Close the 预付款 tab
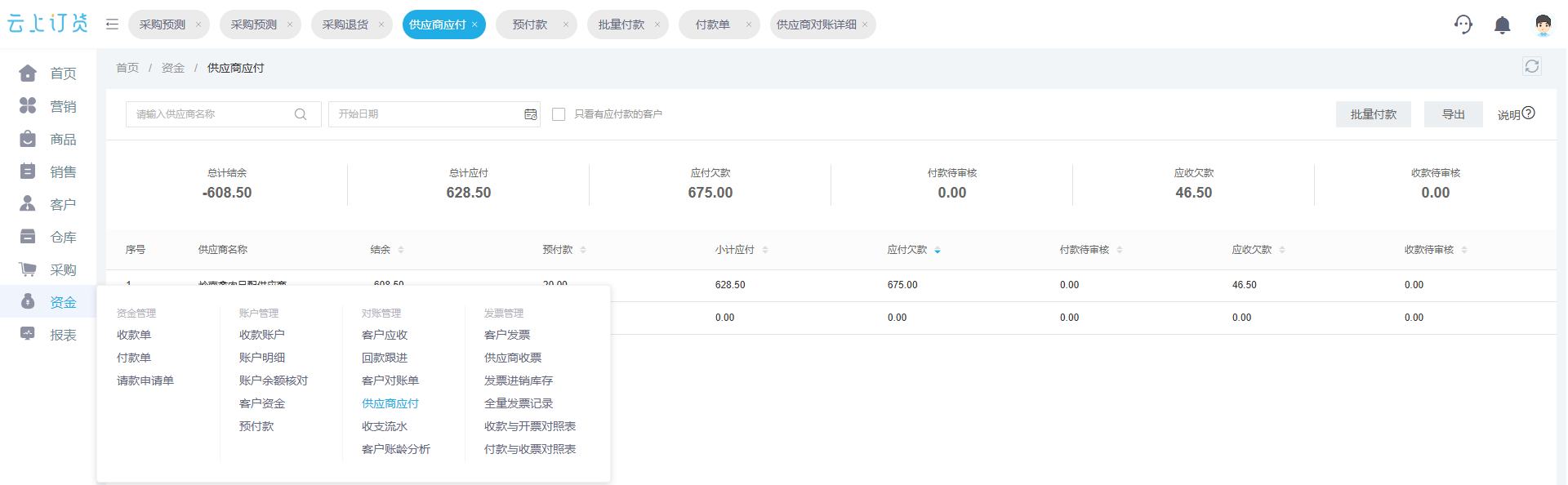The height and width of the screenshot is (485, 1568). pyautogui.click(x=566, y=24)
